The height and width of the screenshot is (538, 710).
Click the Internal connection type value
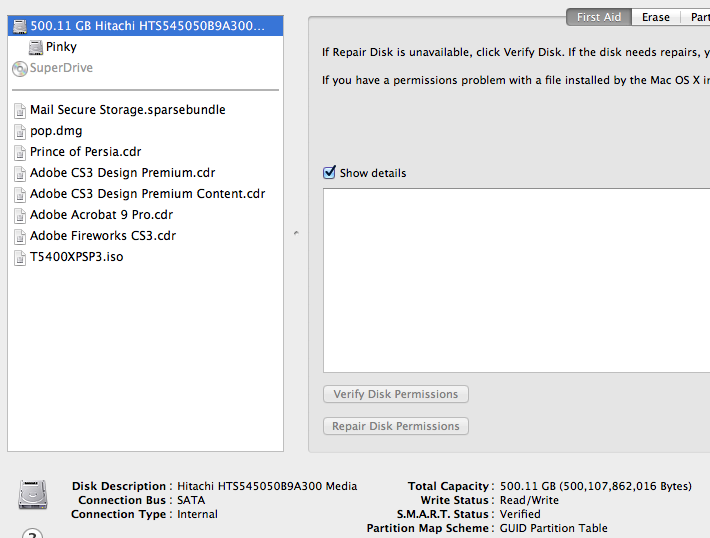pos(197,514)
